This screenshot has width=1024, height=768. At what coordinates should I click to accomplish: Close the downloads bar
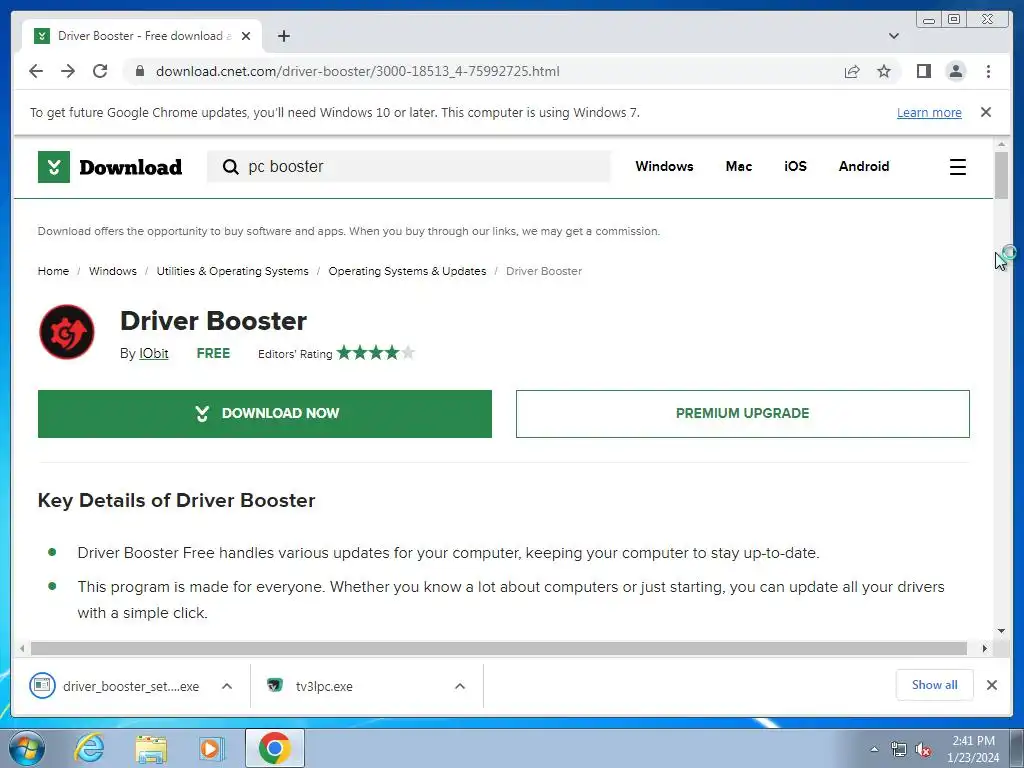pyautogui.click(x=991, y=684)
